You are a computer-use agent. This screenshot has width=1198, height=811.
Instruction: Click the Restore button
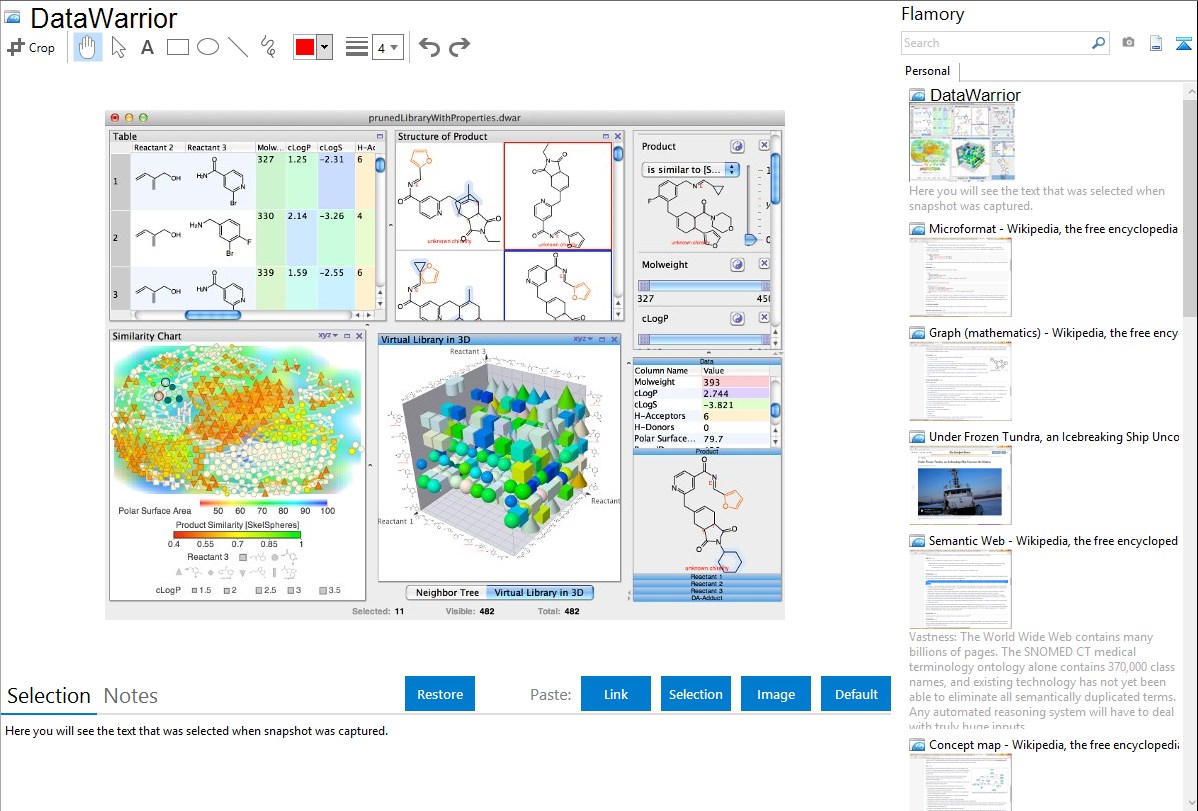(x=440, y=694)
